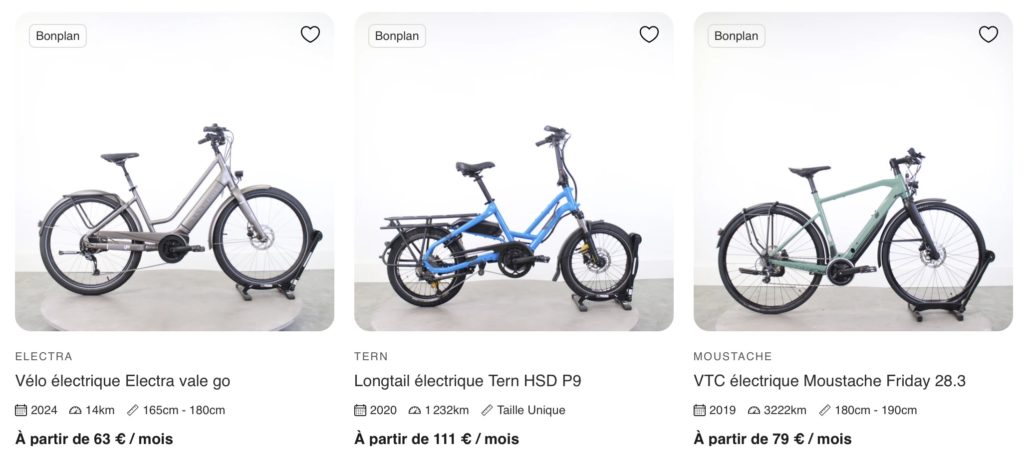Click the calendar icon beside 2020

point(361,410)
